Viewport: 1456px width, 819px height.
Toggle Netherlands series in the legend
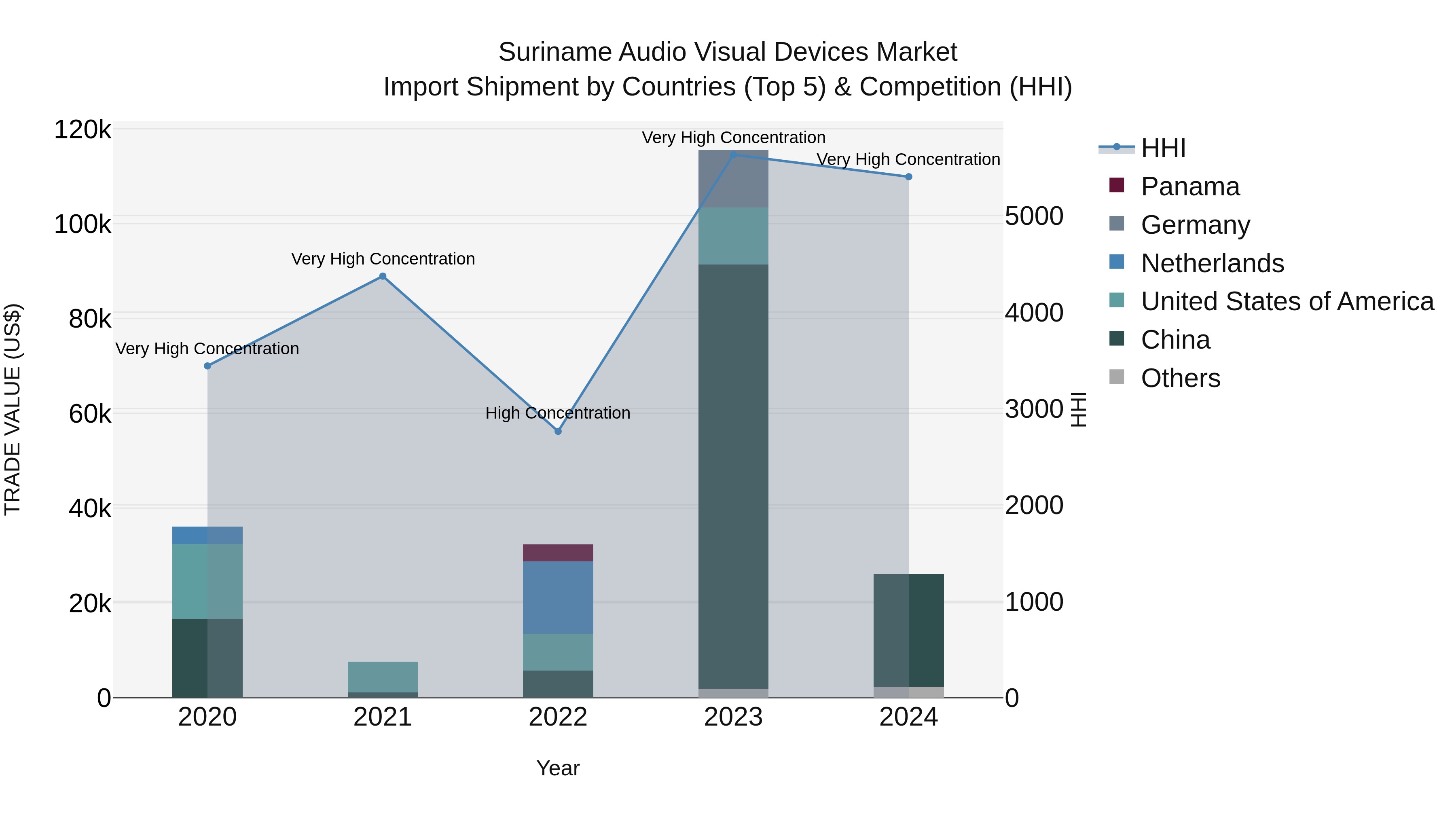tap(1197, 263)
